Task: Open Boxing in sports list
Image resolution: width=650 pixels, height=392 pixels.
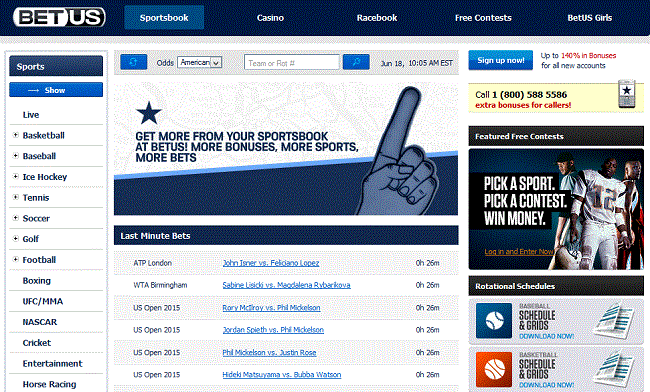Action: tap(36, 281)
